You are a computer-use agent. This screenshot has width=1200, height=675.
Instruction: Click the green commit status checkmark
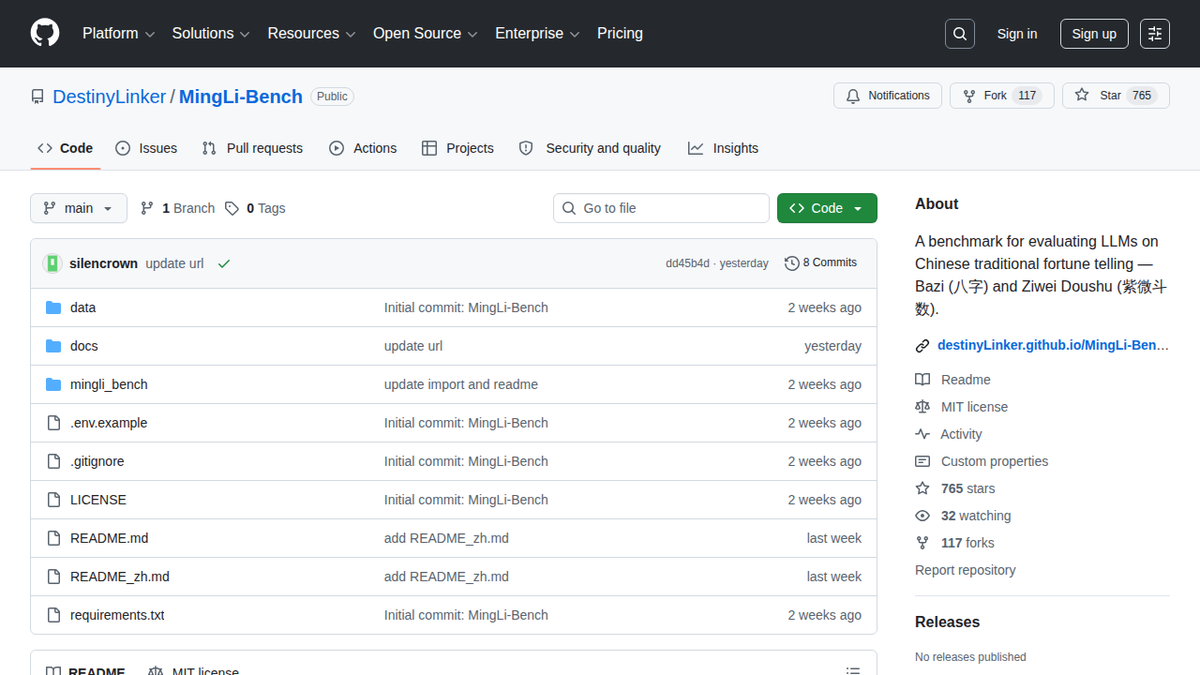[x=224, y=264]
